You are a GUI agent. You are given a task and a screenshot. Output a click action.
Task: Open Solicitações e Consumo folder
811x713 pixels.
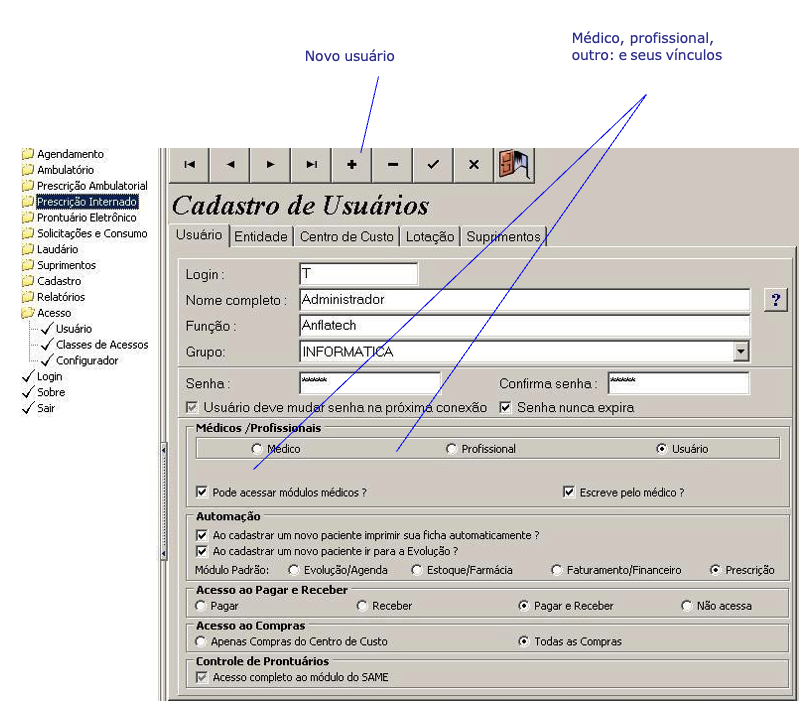(x=85, y=234)
